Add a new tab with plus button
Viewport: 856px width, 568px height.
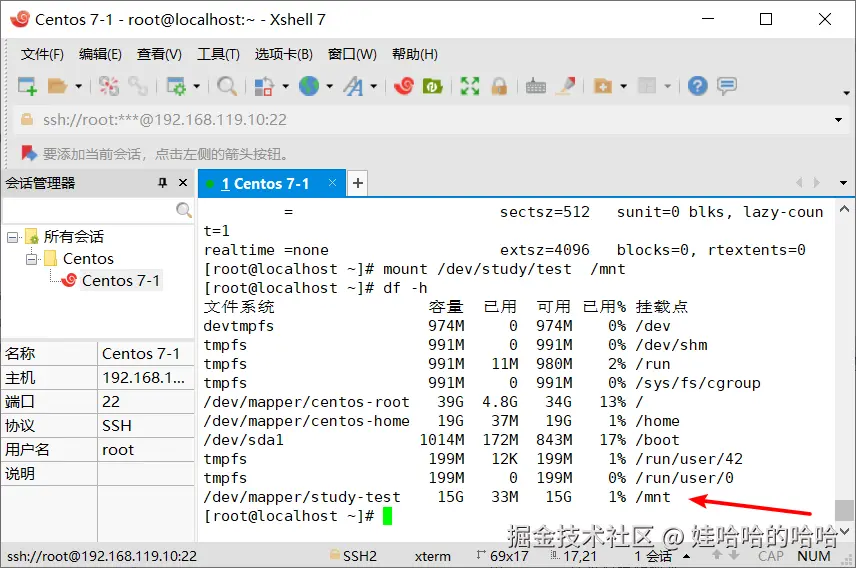358,183
